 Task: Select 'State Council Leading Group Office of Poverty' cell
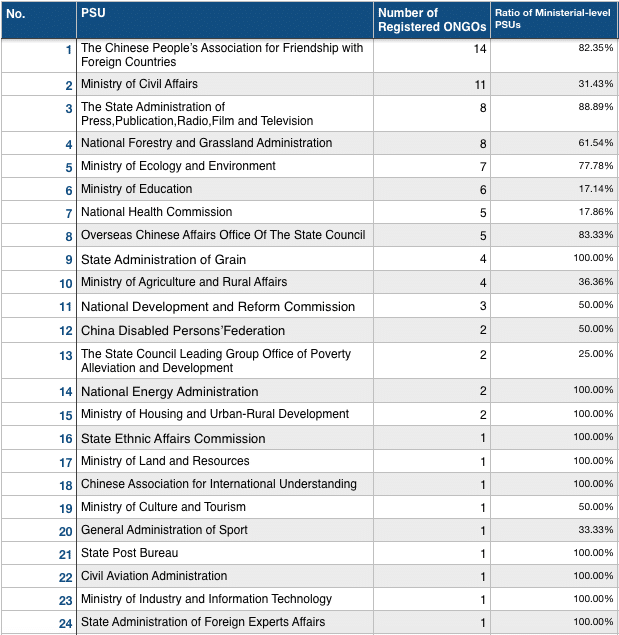coord(225,361)
